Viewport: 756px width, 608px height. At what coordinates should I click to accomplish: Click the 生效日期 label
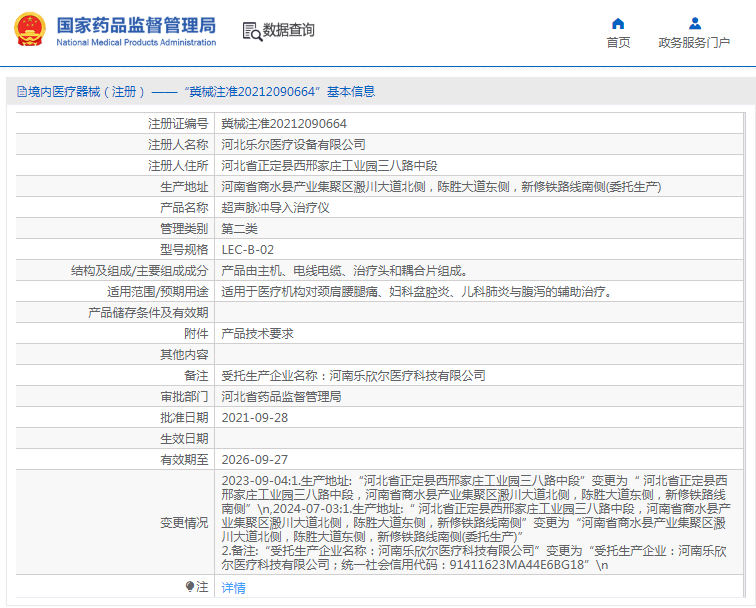[x=184, y=439]
